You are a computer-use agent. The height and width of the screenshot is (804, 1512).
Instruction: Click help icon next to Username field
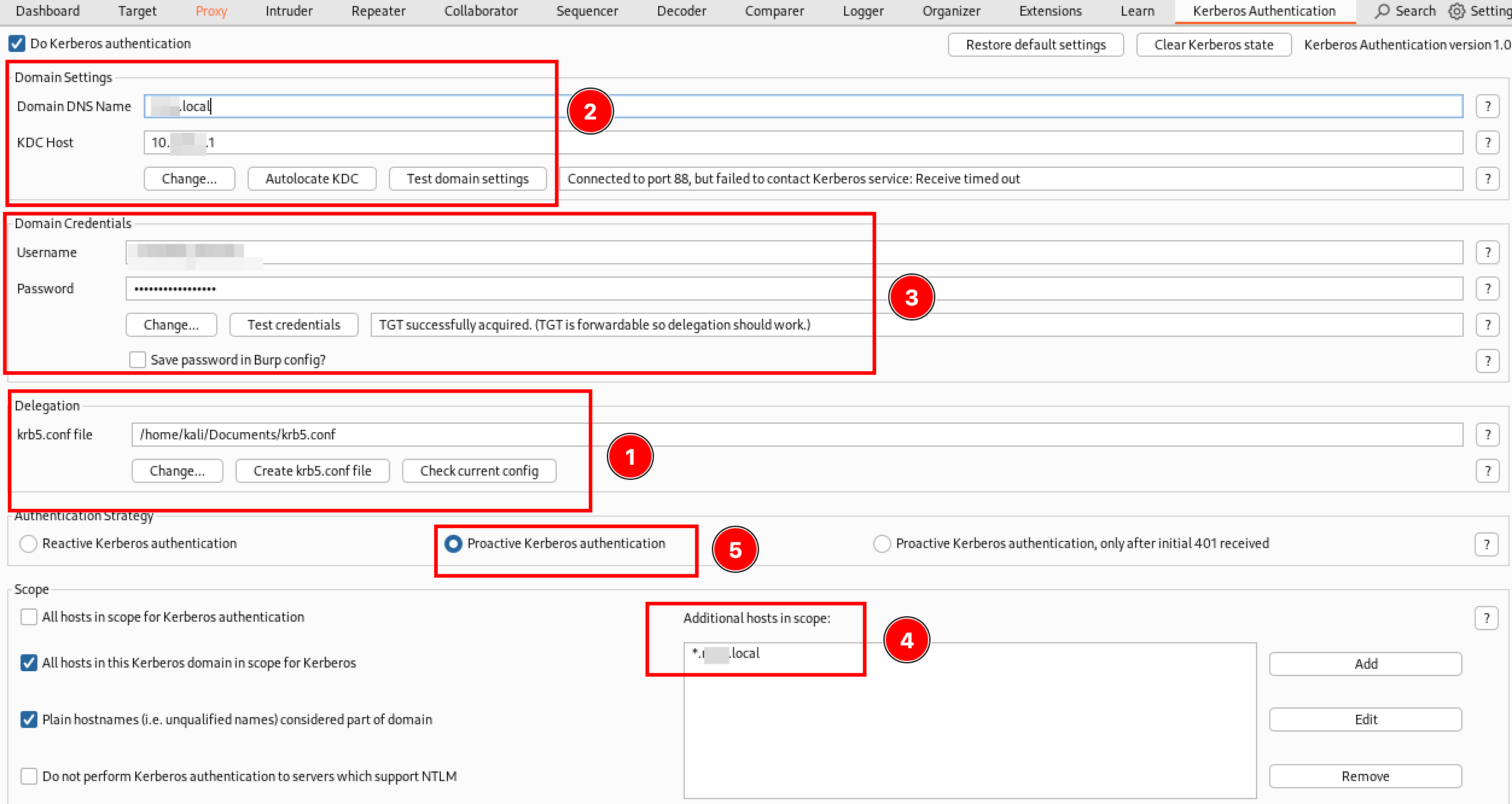[1487, 252]
